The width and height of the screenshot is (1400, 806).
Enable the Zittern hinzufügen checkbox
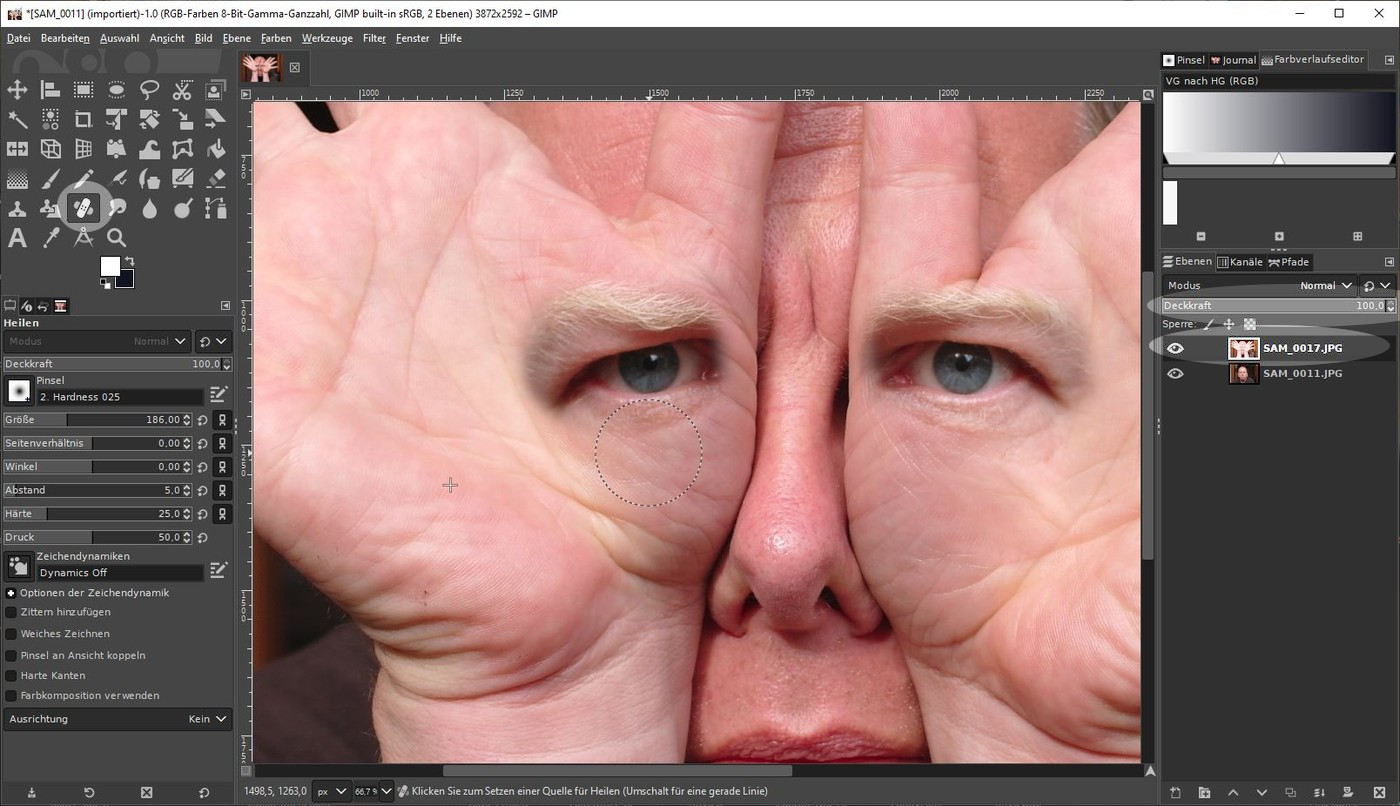click(11, 612)
